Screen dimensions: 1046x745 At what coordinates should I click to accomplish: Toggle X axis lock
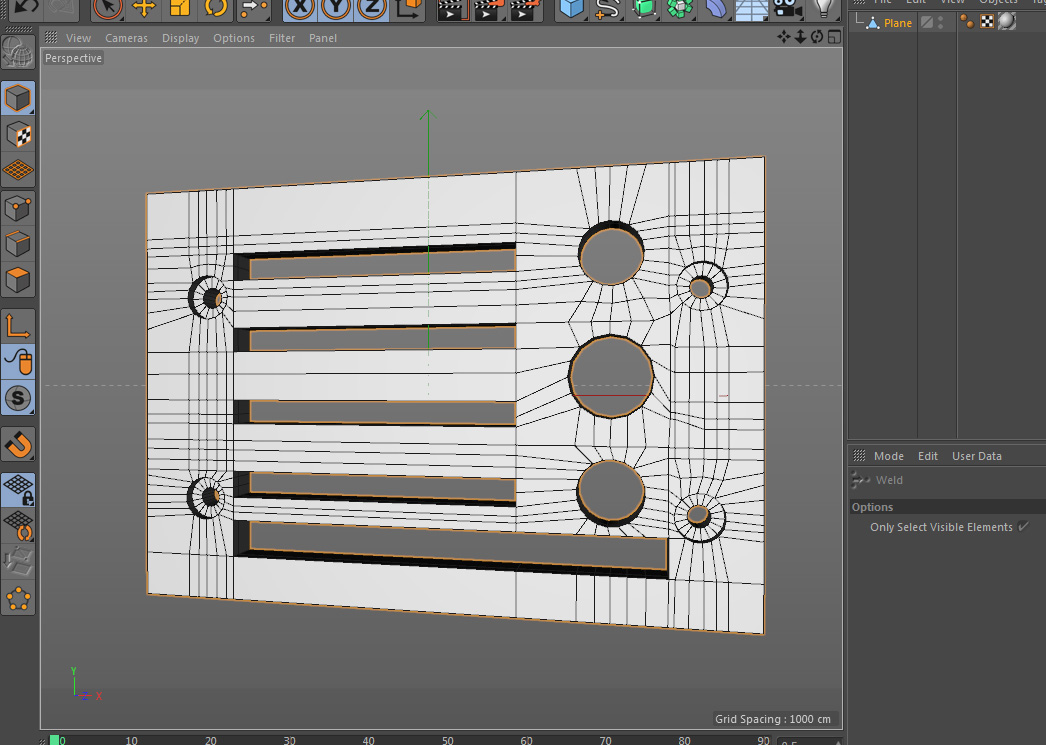(x=299, y=8)
